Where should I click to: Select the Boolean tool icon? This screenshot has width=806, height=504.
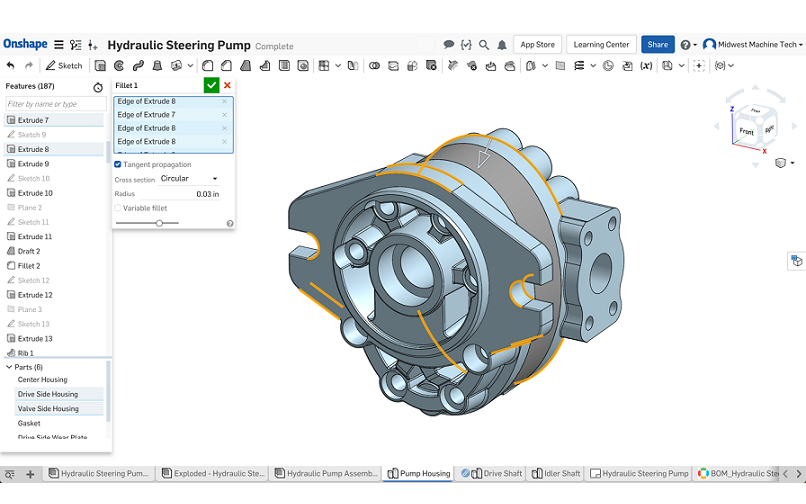(374, 65)
